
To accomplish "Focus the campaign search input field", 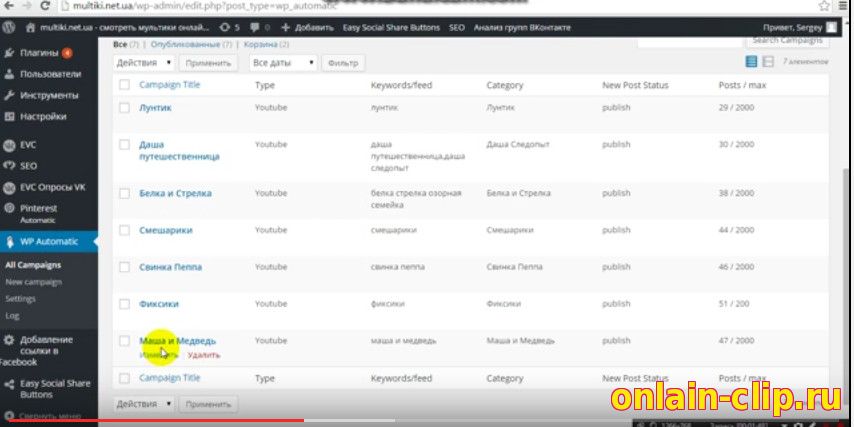I will (691, 40).
